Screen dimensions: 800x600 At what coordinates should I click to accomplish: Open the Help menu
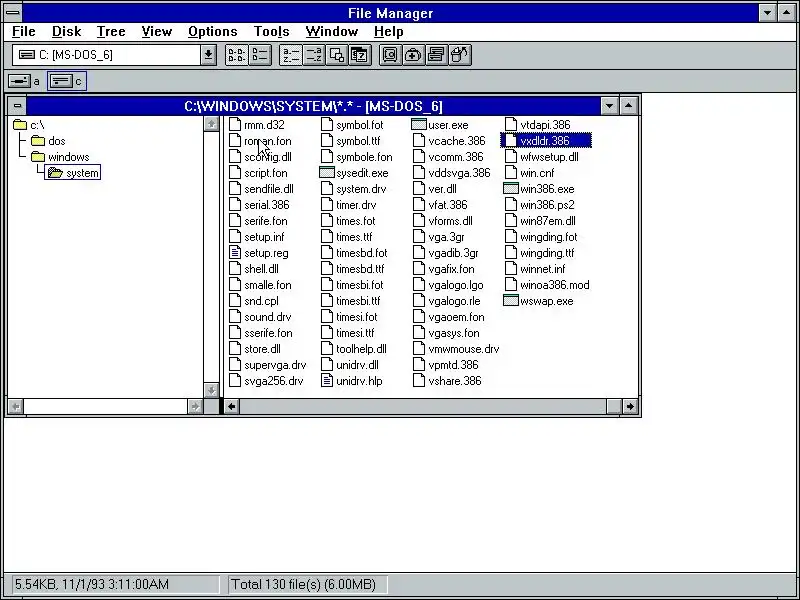coord(388,32)
